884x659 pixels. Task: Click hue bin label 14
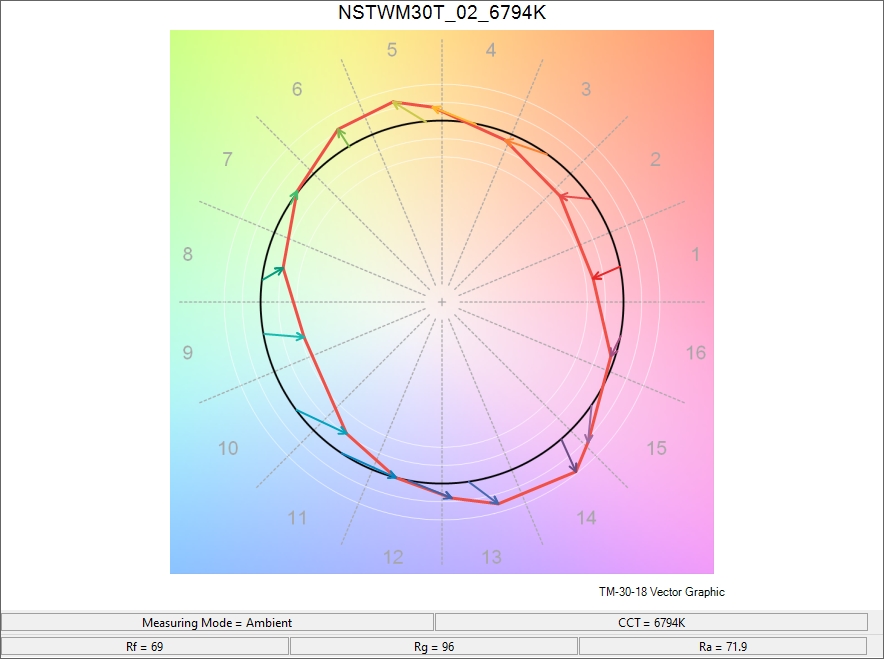point(586,517)
